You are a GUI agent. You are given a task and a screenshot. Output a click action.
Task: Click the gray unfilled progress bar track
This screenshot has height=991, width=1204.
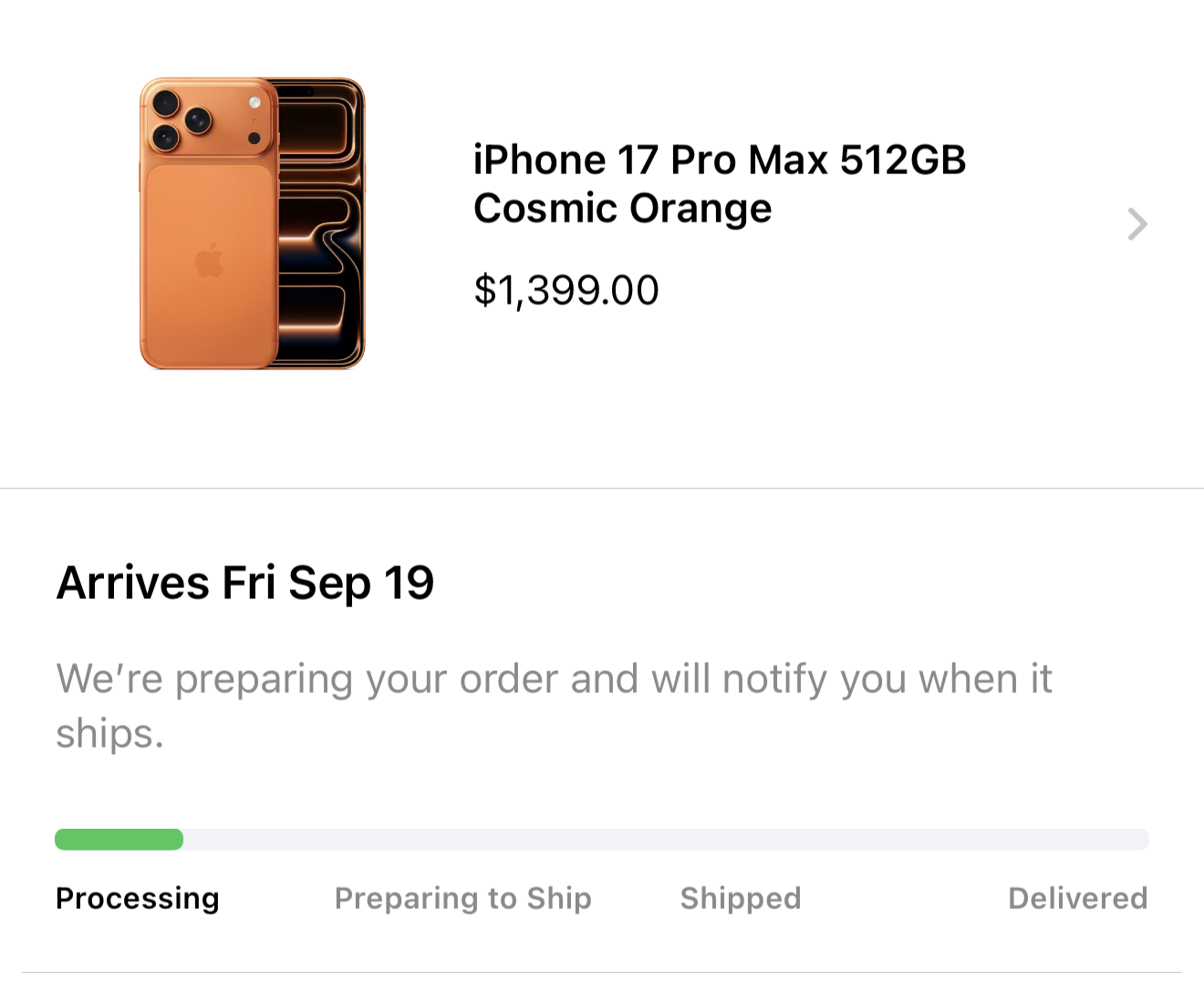[666, 840]
